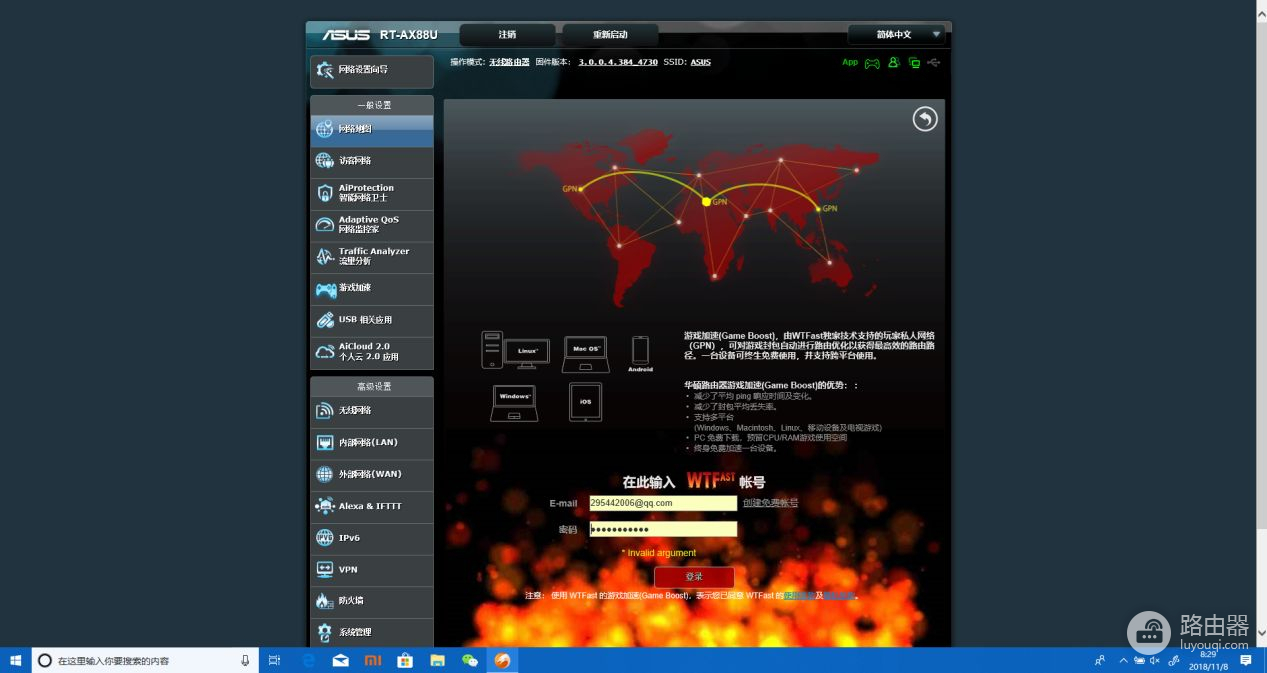Click the 注销 logout button
The image size is (1267, 673).
(508, 35)
